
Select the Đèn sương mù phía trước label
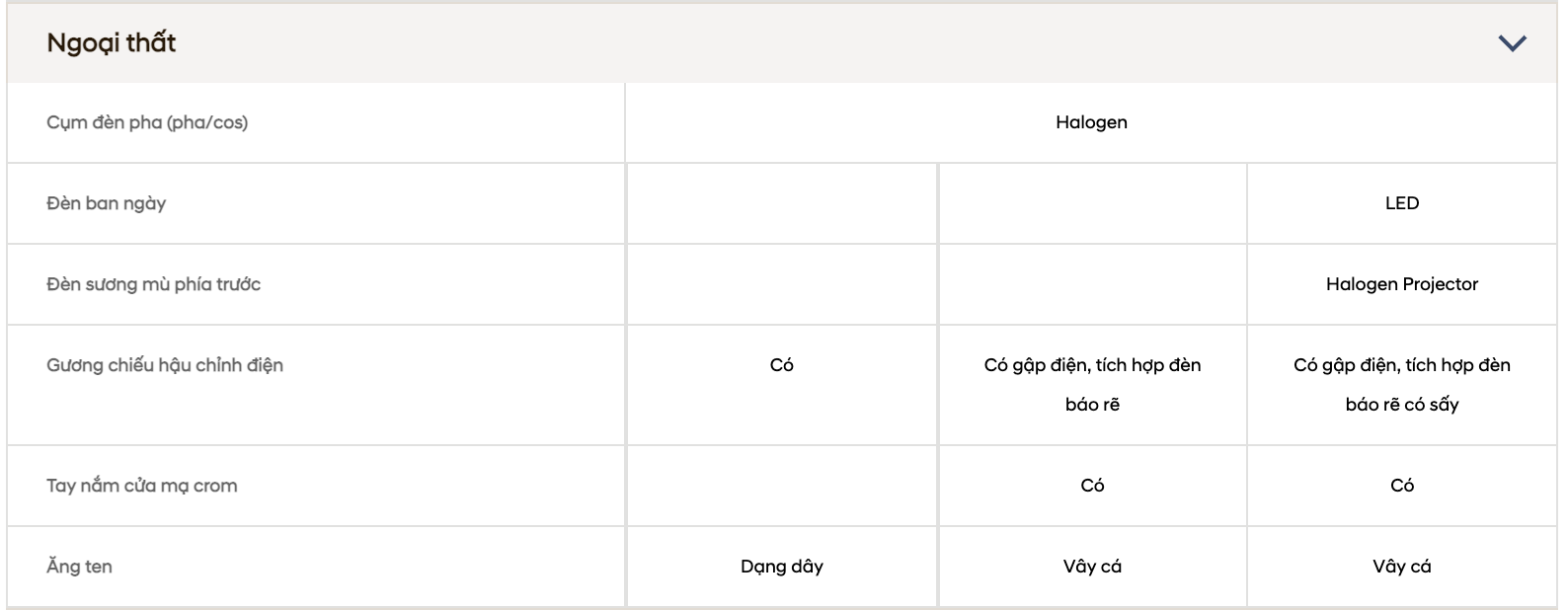[154, 284]
